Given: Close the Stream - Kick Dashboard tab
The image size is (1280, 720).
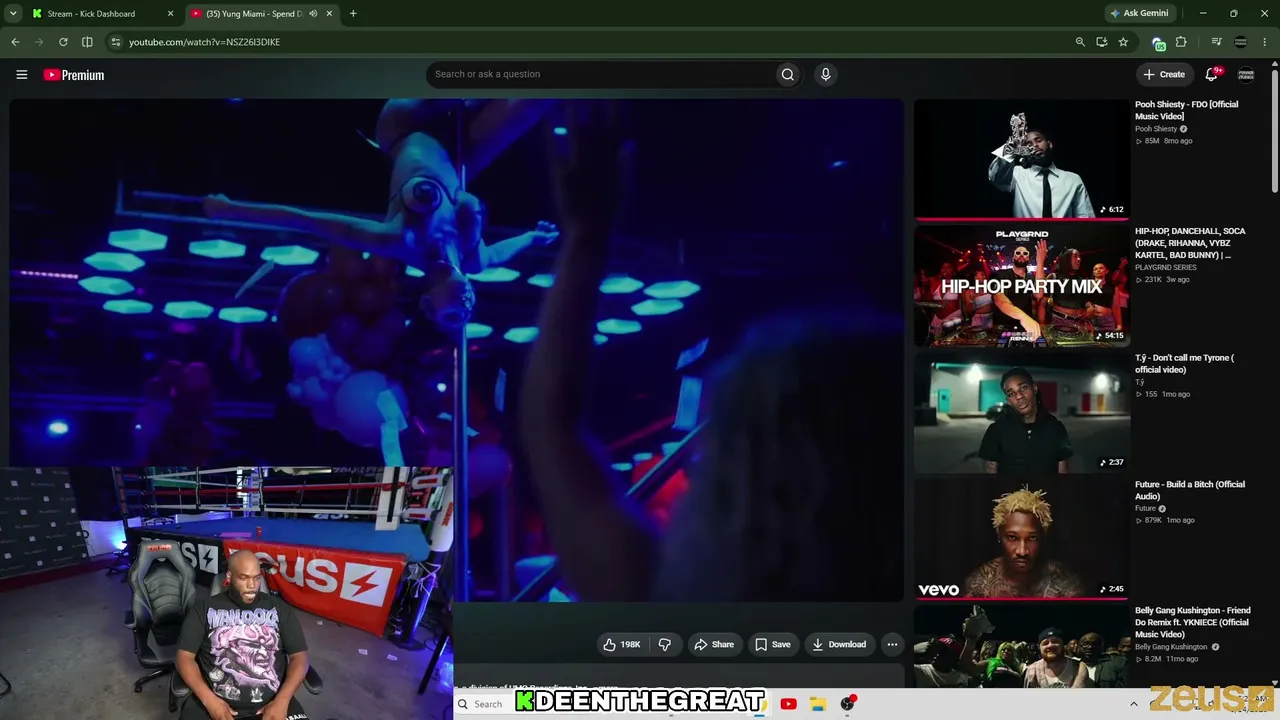Looking at the screenshot, I should tap(170, 14).
